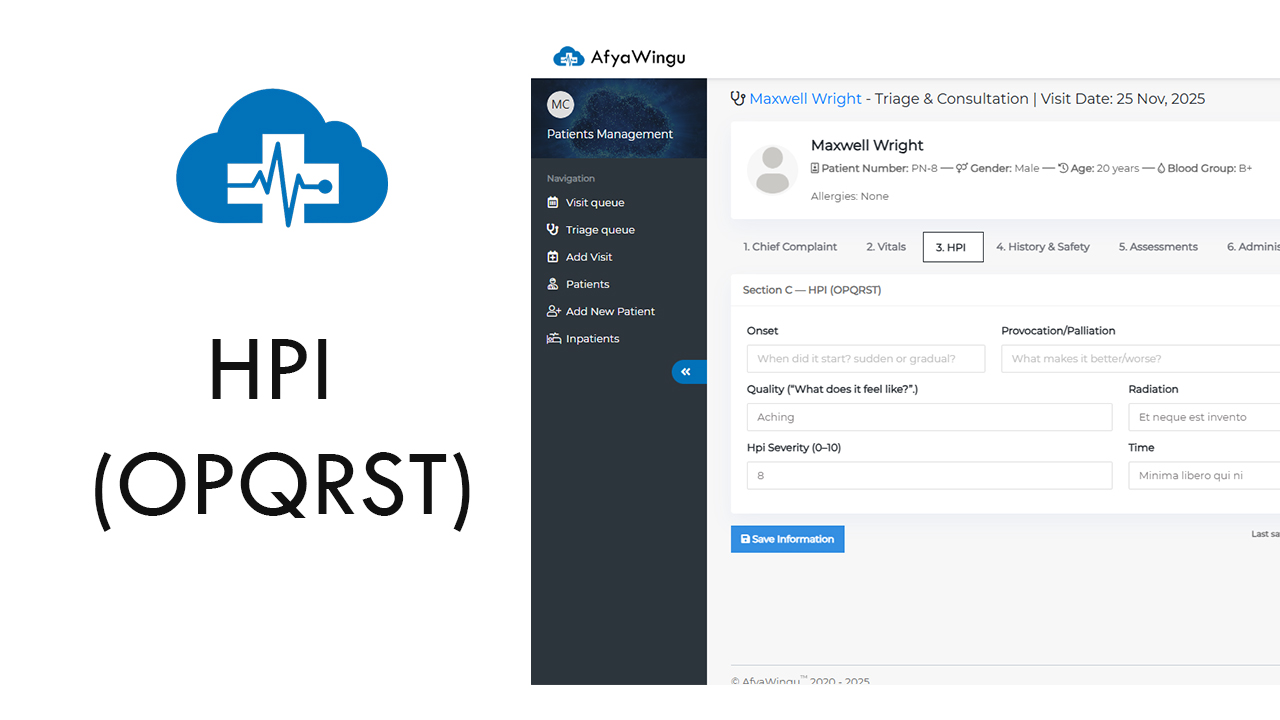This screenshot has width=1280, height=720.
Task: Open Inpatients via the hospital bed icon
Action: [x=553, y=338]
